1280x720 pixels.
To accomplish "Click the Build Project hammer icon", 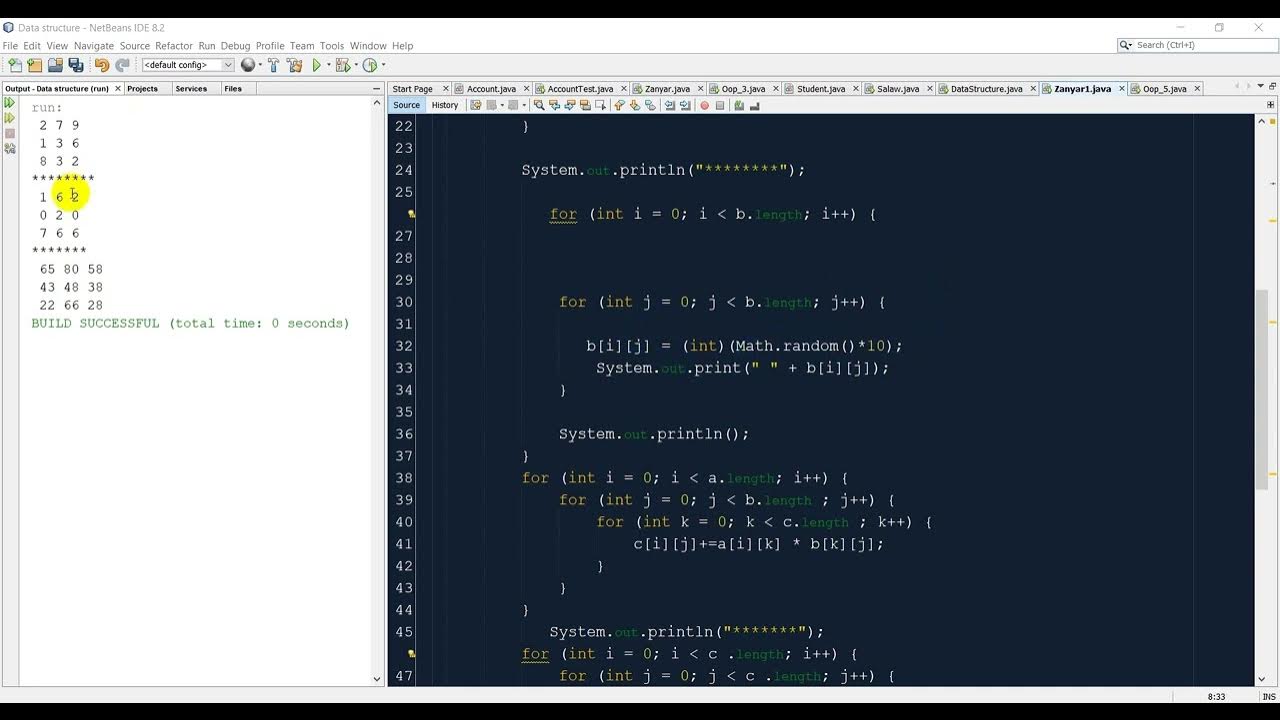I will (273, 65).
